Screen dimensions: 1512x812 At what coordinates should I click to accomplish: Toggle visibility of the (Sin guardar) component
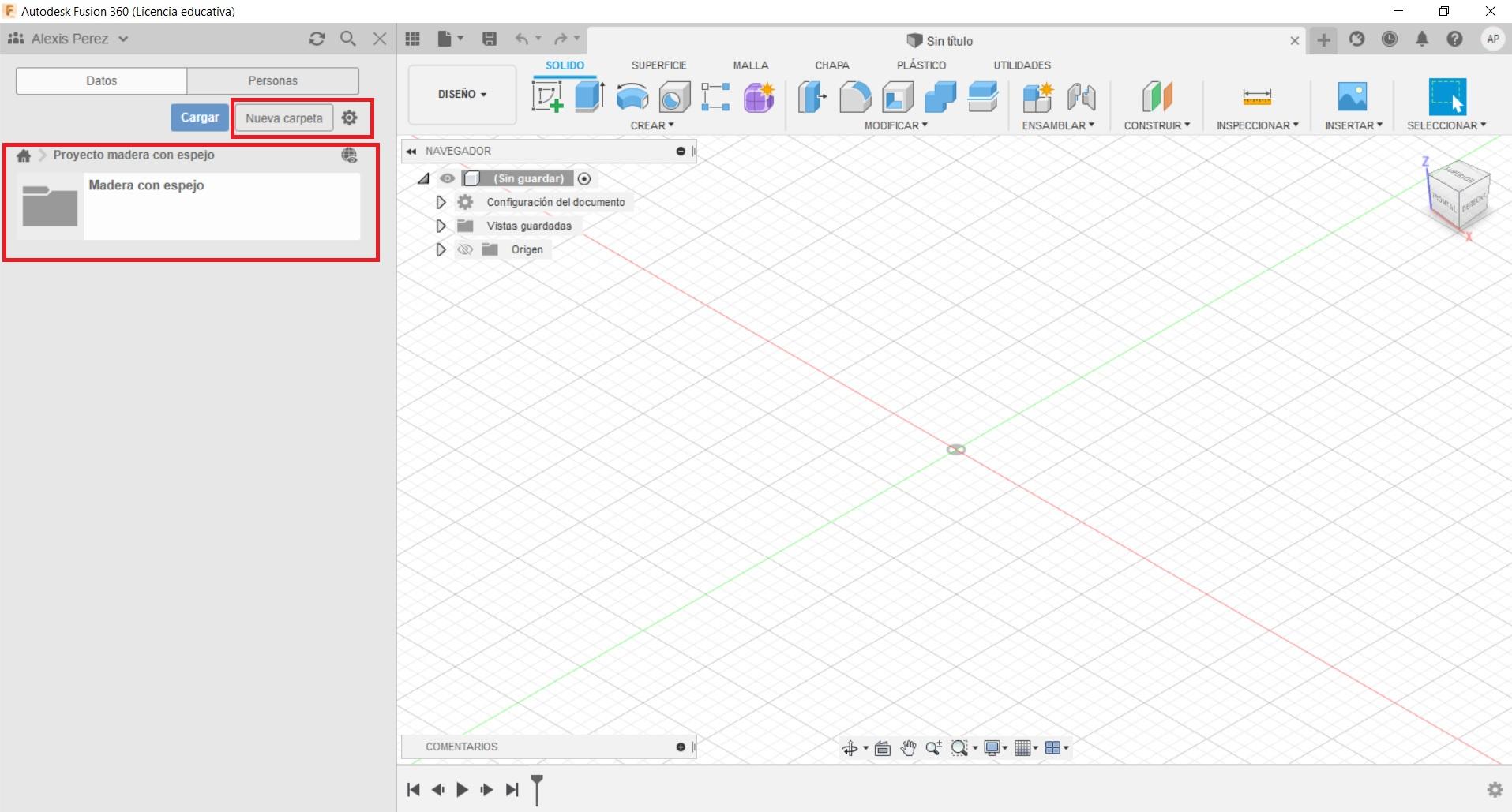click(447, 178)
